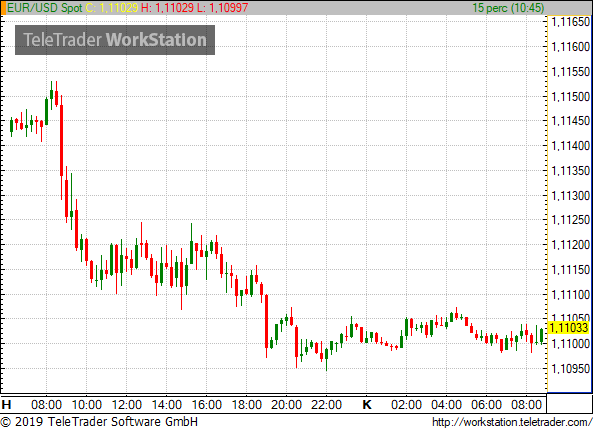Click the 15 perc (10:45) interval label

(508, 8)
